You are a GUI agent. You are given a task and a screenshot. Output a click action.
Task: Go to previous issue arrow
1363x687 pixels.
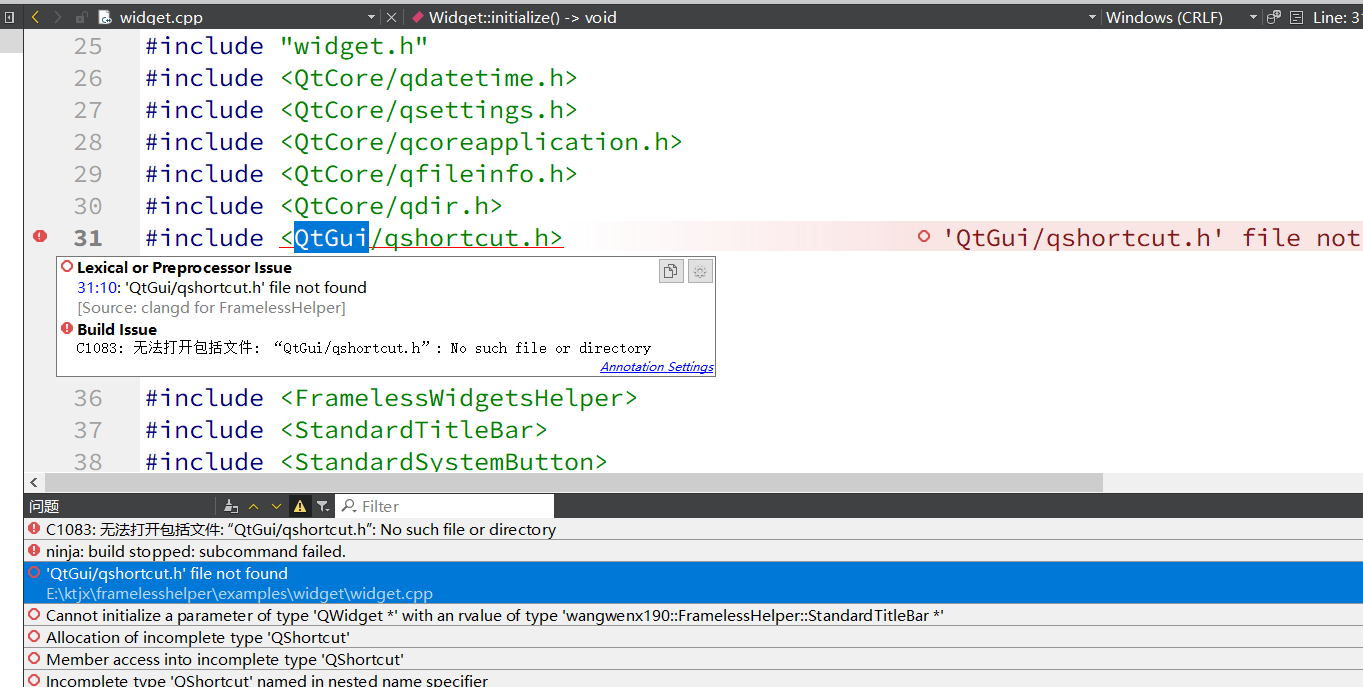click(x=253, y=506)
